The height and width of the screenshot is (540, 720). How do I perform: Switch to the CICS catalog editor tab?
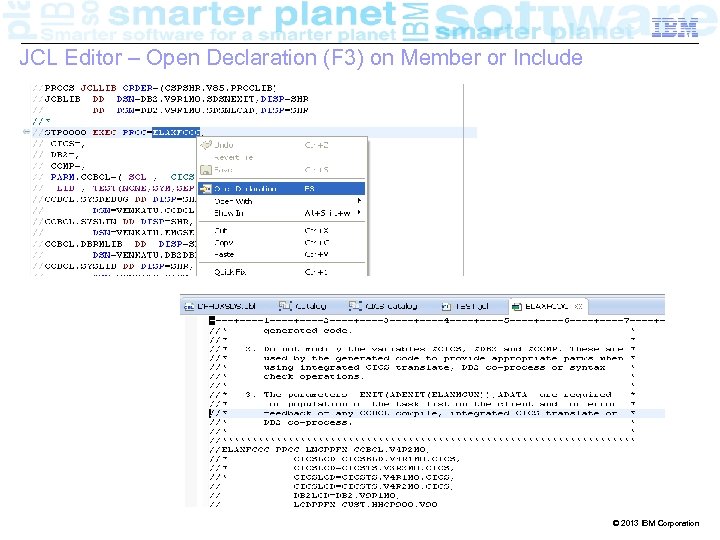(x=384, y=306)
